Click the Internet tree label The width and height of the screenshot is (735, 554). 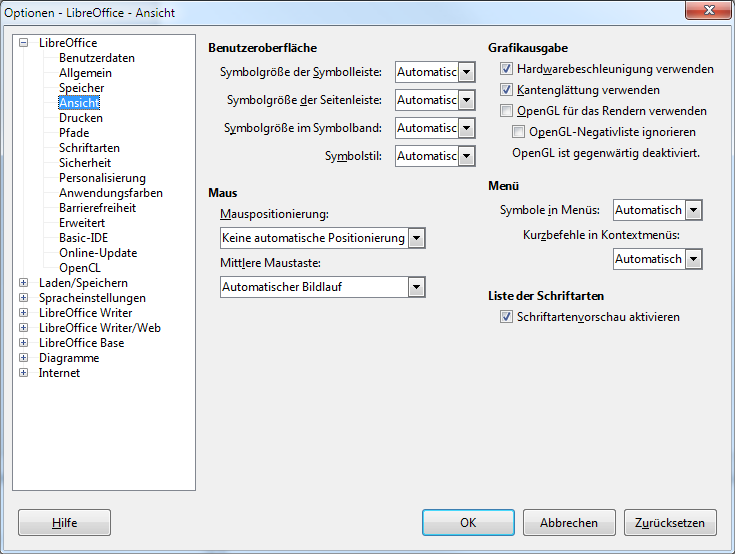pos(59,373)
